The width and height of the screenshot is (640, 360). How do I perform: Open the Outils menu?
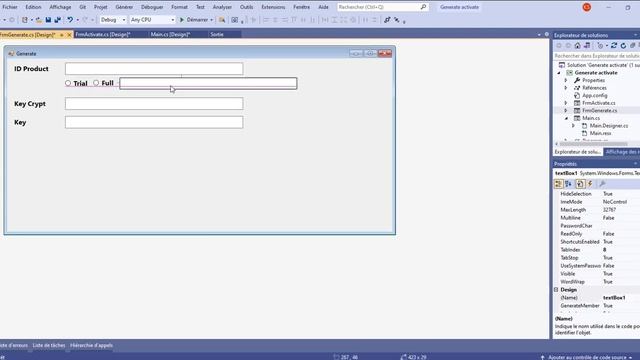click(246, 7)
